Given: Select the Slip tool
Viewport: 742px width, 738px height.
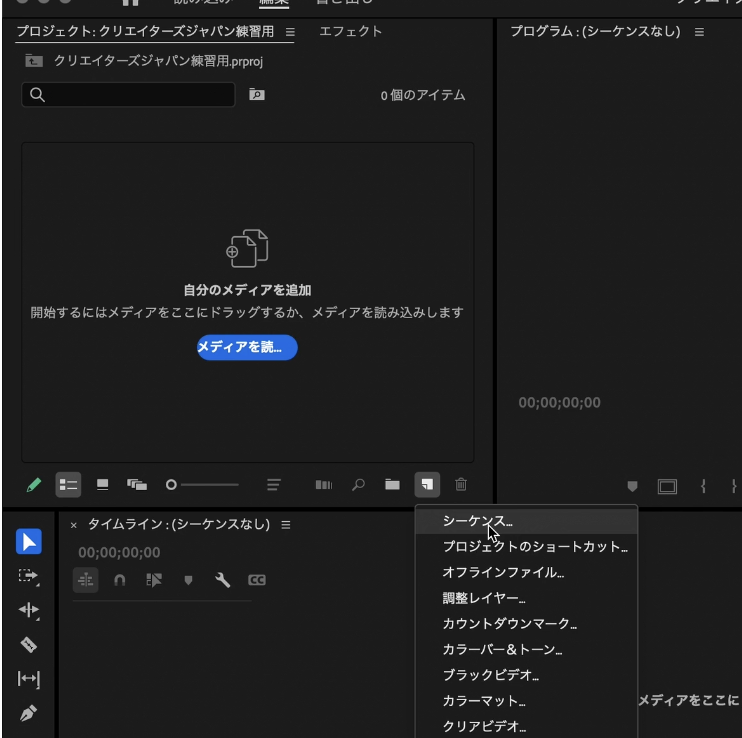Looking at the screenshot, I should [29, 680].
